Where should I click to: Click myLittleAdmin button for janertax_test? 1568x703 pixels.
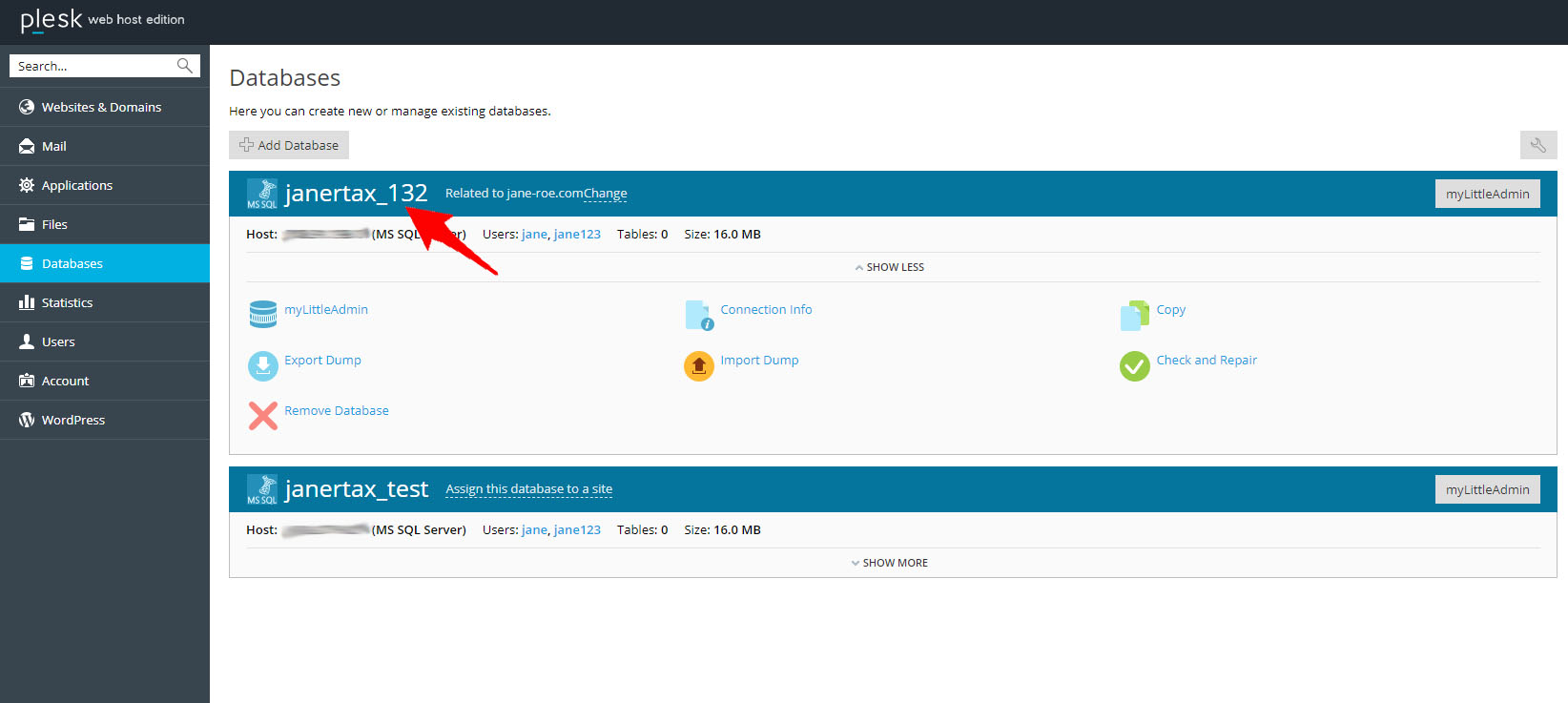1487,489
